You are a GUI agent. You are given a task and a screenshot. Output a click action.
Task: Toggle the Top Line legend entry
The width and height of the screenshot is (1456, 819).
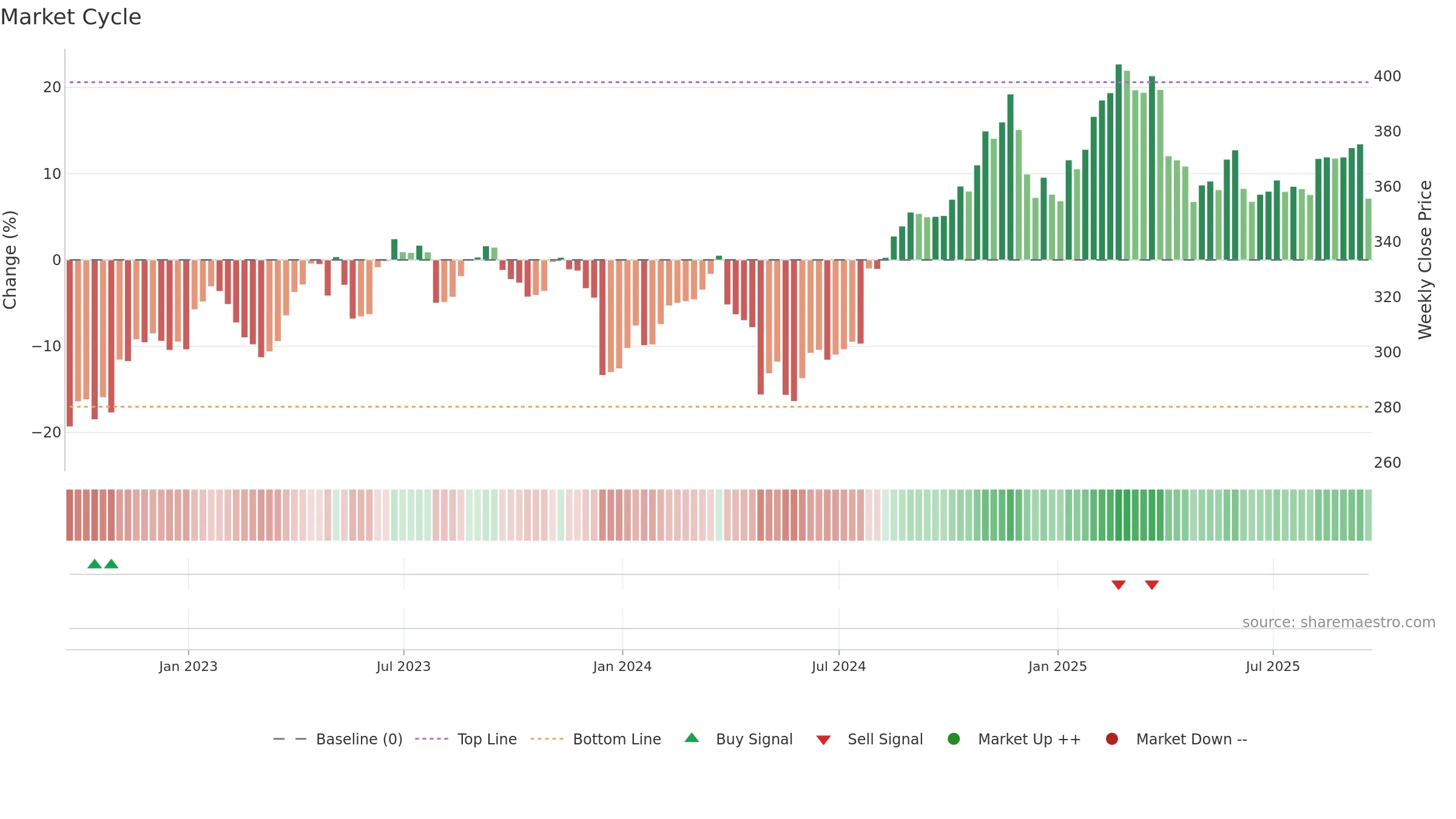pos(466,740)
